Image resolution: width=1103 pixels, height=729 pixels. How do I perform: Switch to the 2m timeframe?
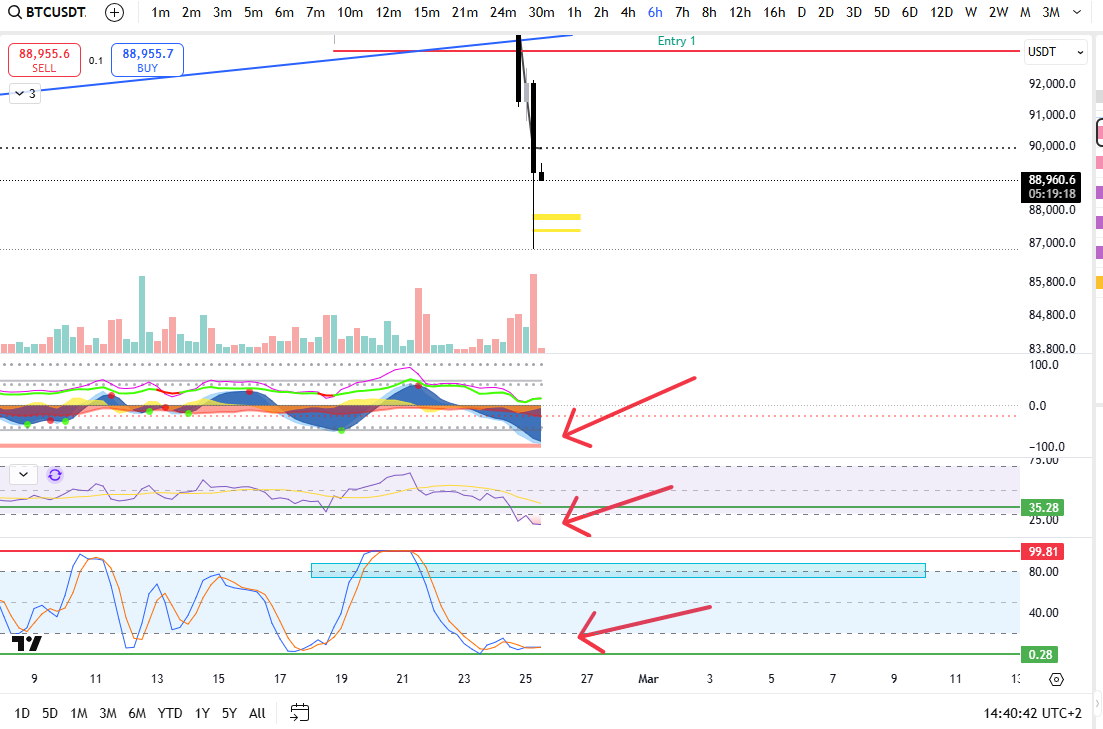point(191,12)
